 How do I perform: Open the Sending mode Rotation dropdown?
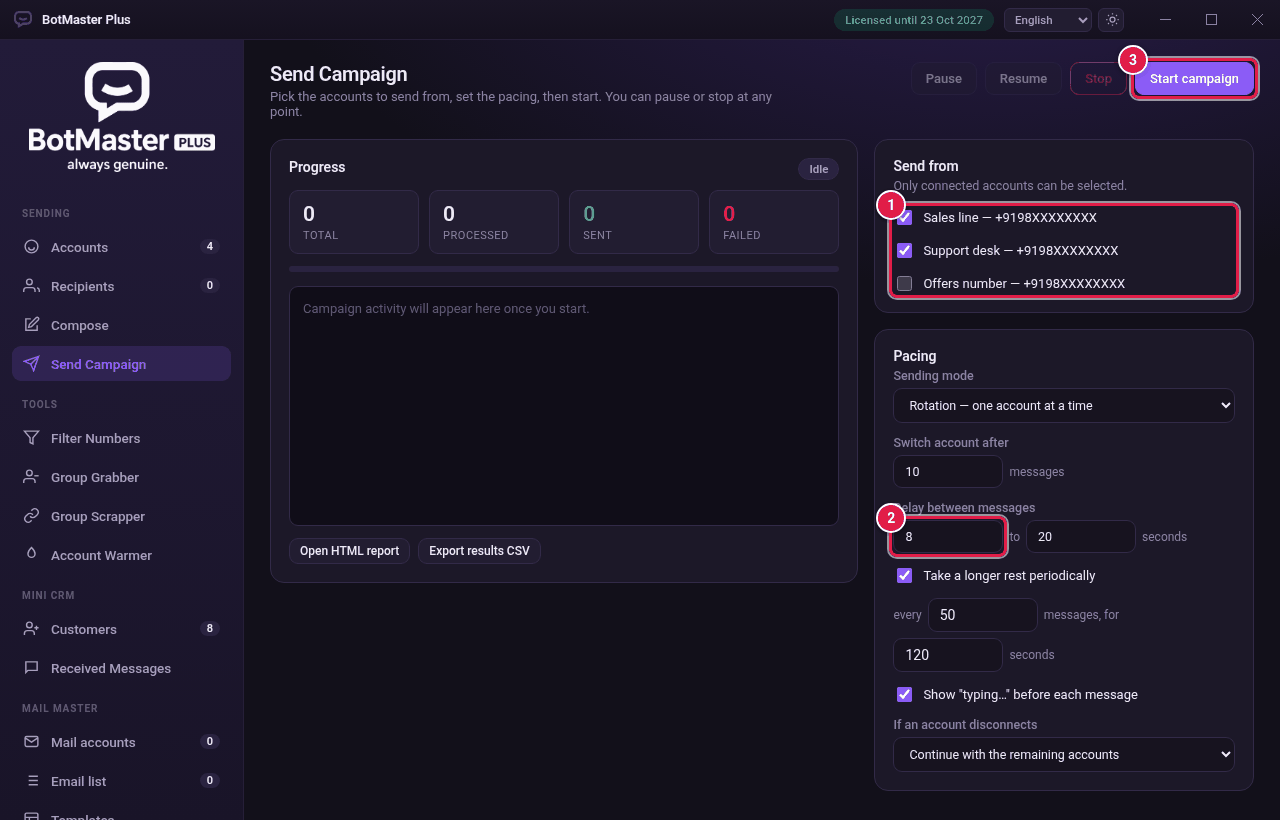pos(1064,405)
